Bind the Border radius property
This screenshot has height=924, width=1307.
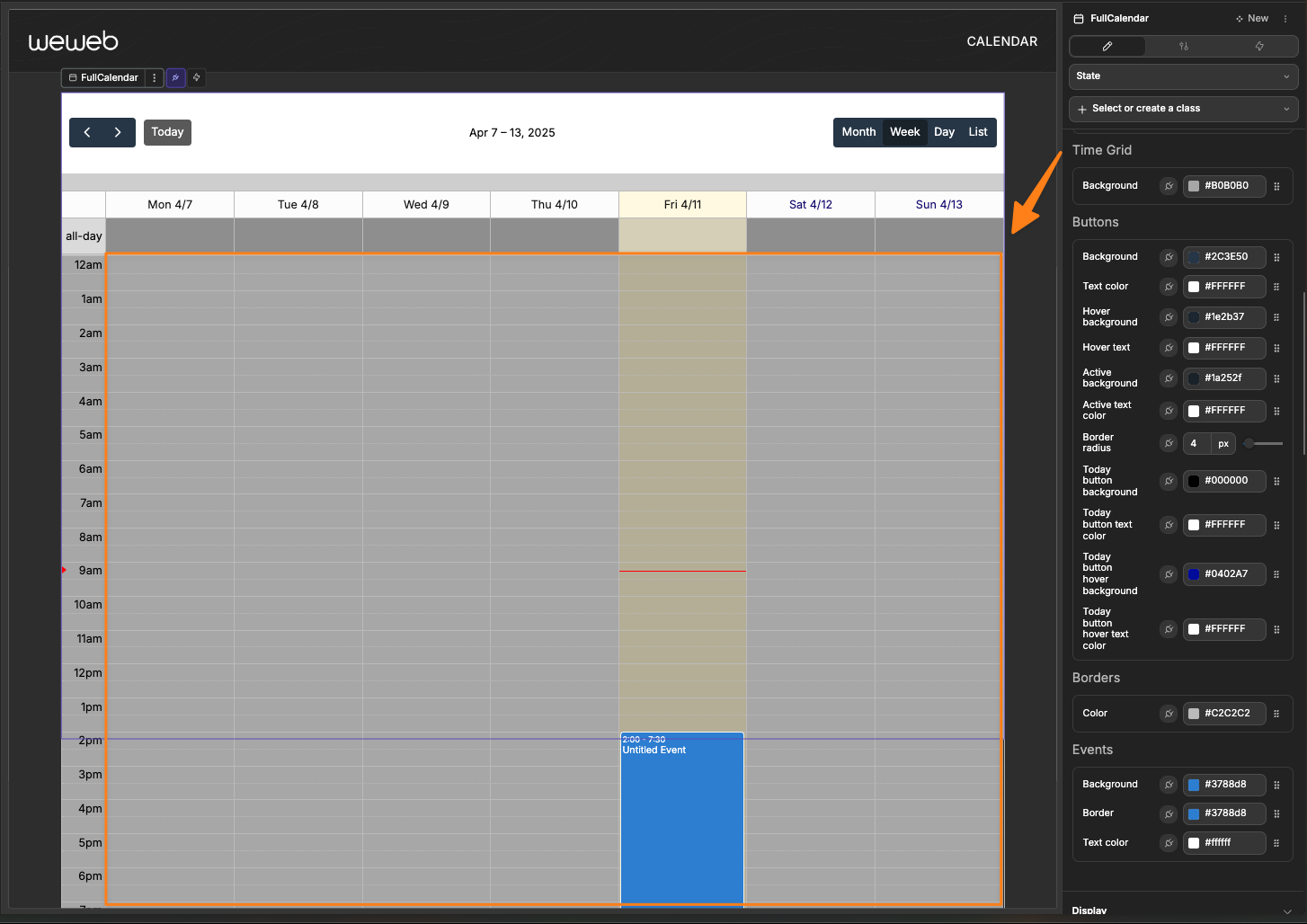tap(1169, 443)
